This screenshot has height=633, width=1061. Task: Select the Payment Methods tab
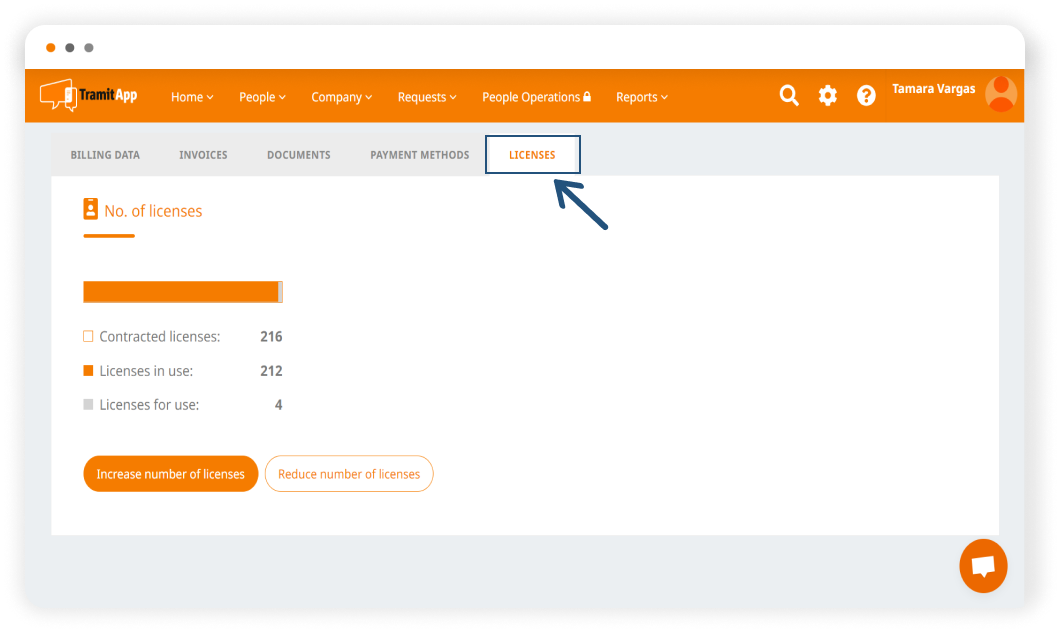click(x=419, y=155)
